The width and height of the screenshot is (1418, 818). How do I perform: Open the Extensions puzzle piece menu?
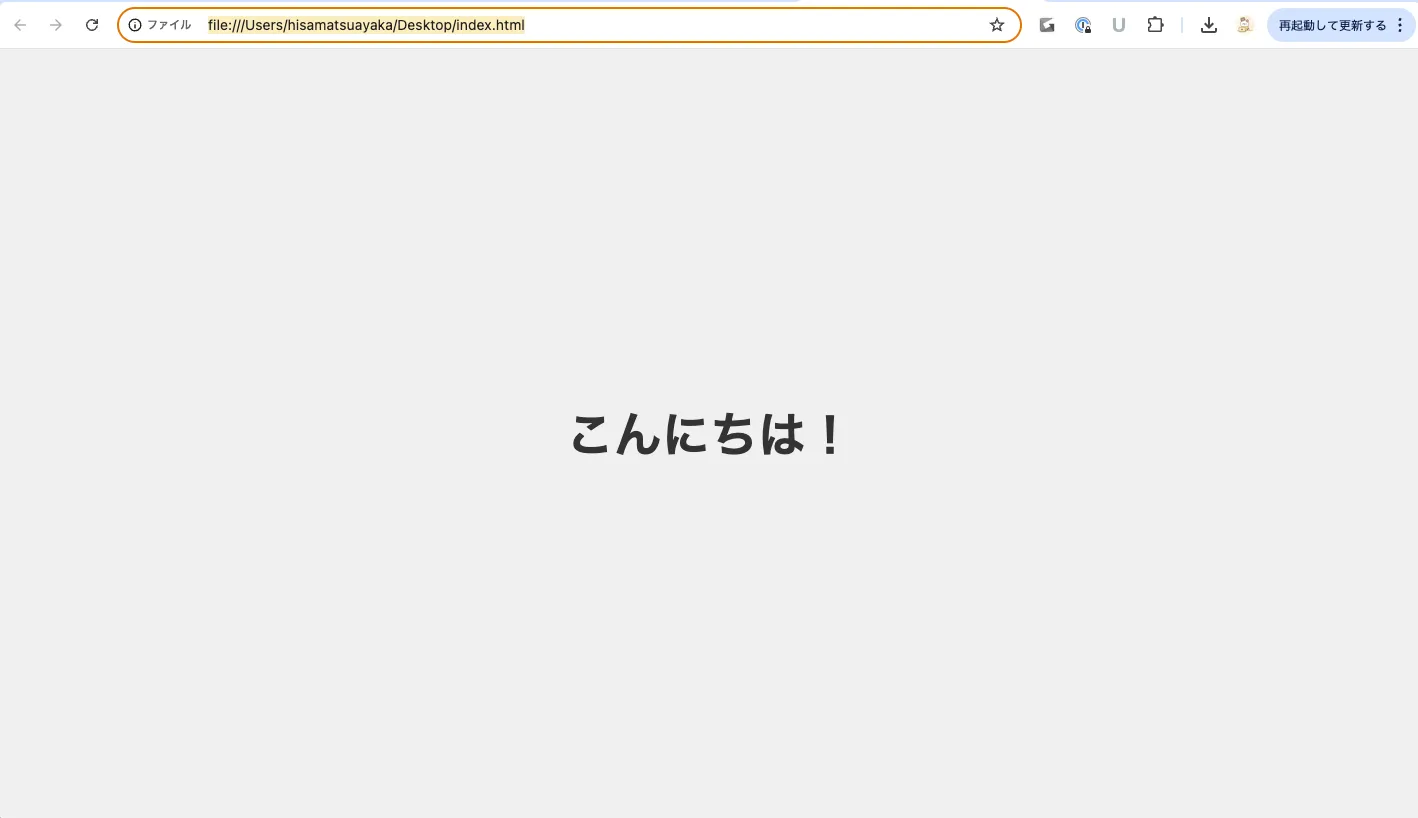(x=1155, y=25)
